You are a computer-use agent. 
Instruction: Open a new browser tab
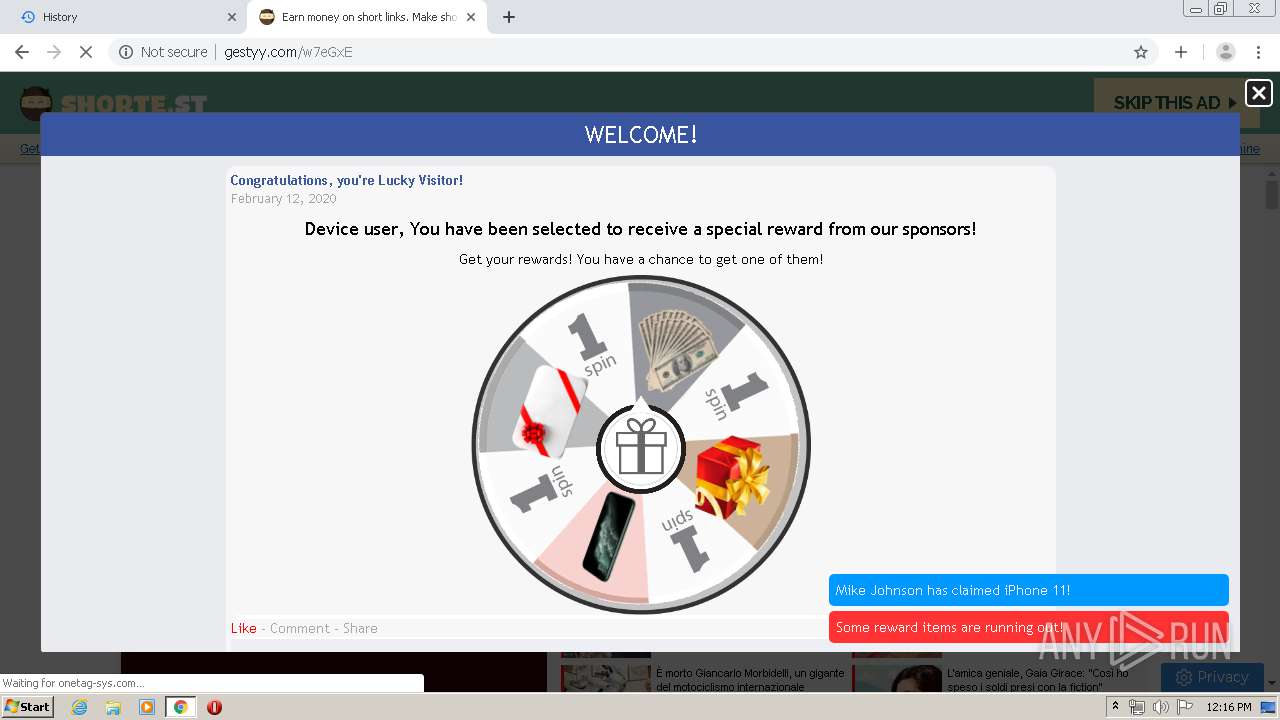[x=509, y=17]
